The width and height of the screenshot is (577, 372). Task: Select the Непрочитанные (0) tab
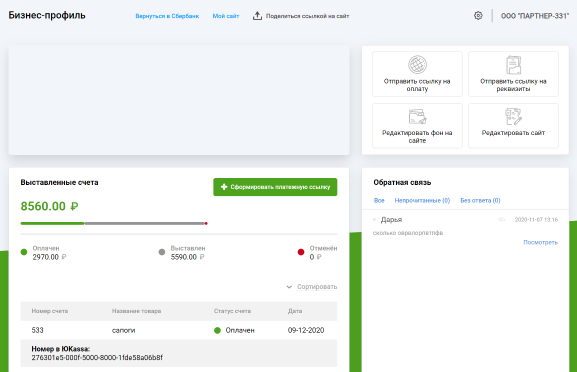coord(422,201)
